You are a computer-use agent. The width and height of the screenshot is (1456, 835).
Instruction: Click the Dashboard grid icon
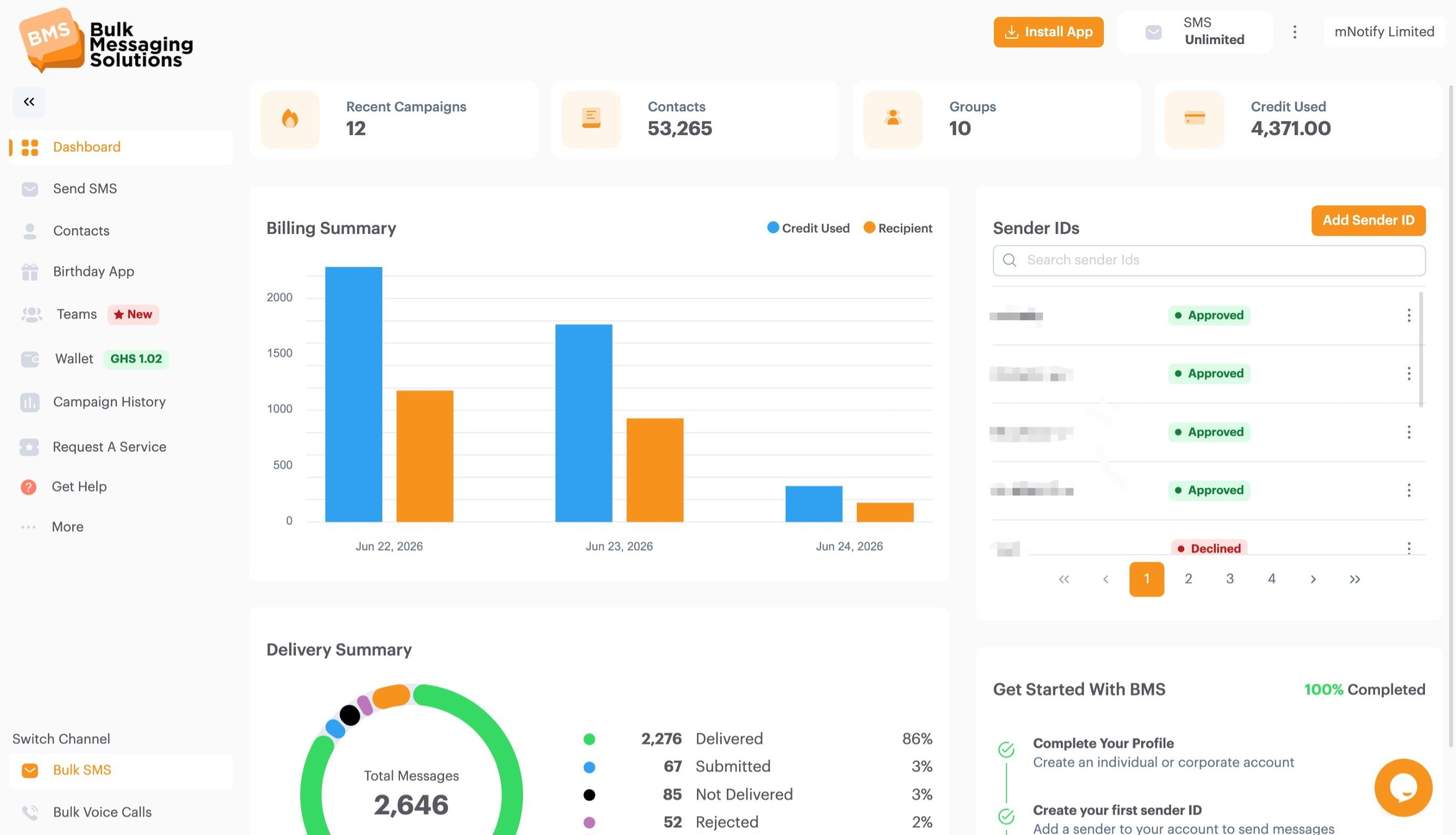[30, 147]
